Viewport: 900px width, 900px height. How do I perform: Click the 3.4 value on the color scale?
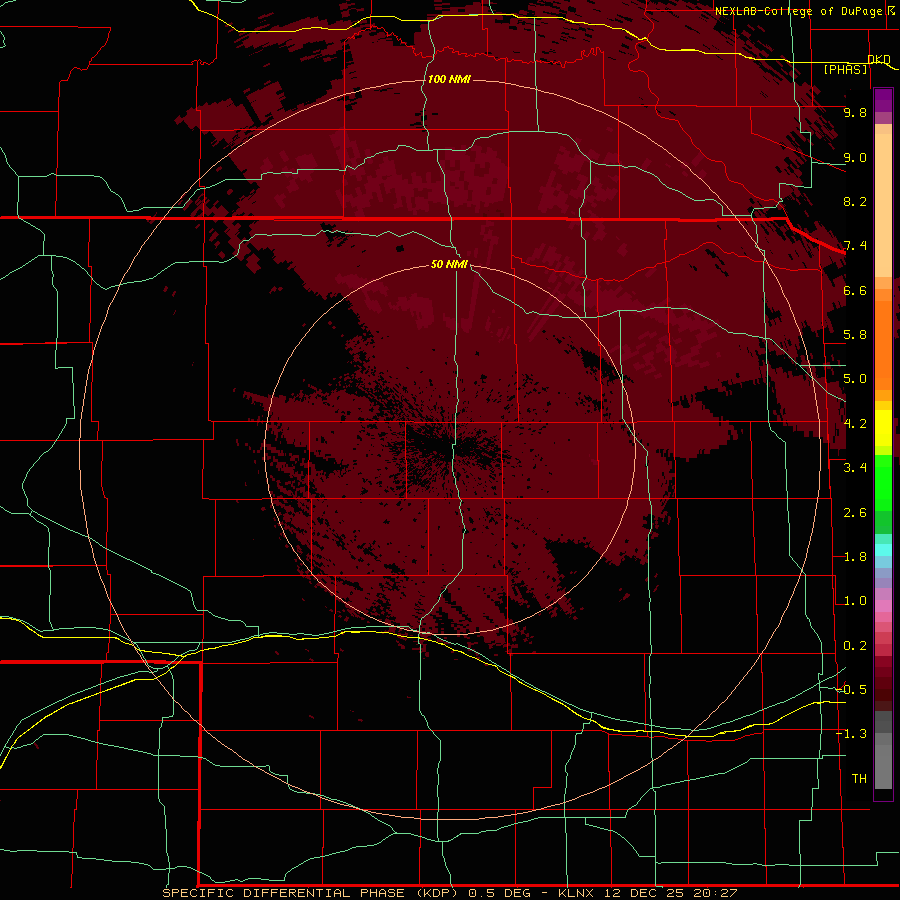(855, 468)
